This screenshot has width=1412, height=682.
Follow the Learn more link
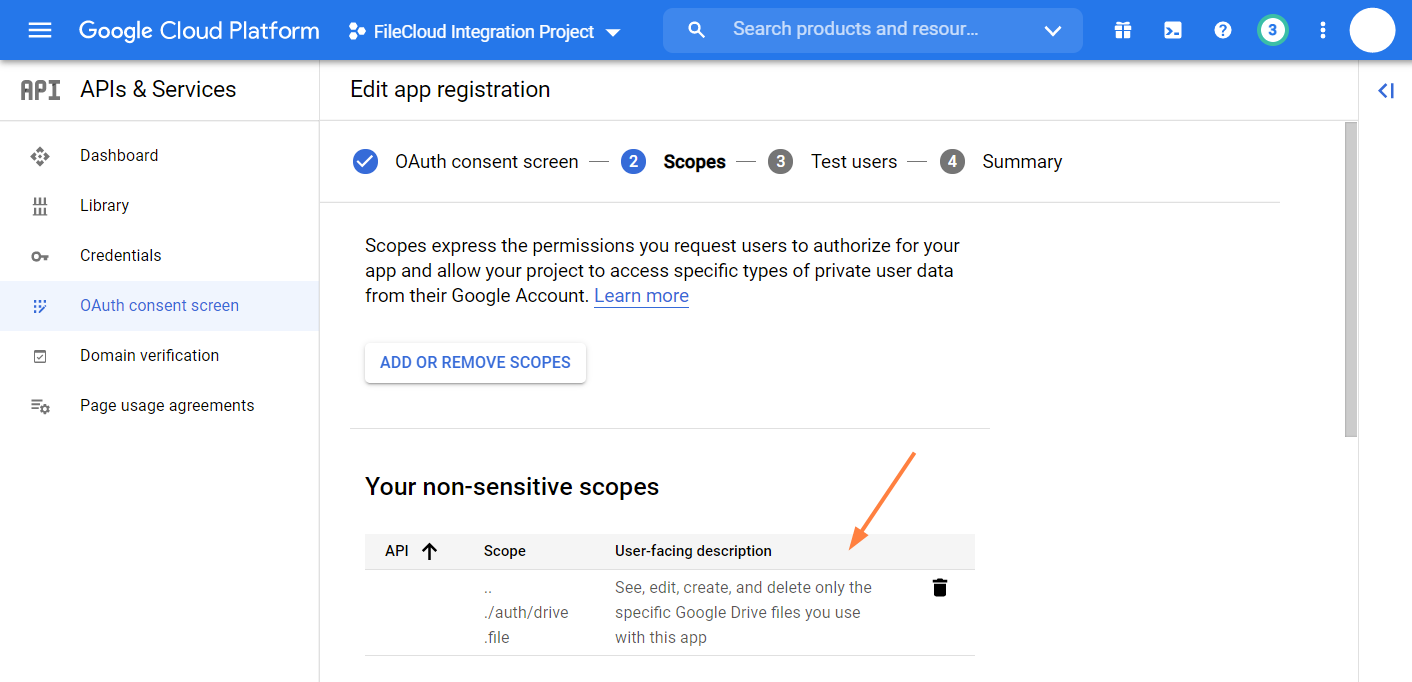click(x=641, y=296)
